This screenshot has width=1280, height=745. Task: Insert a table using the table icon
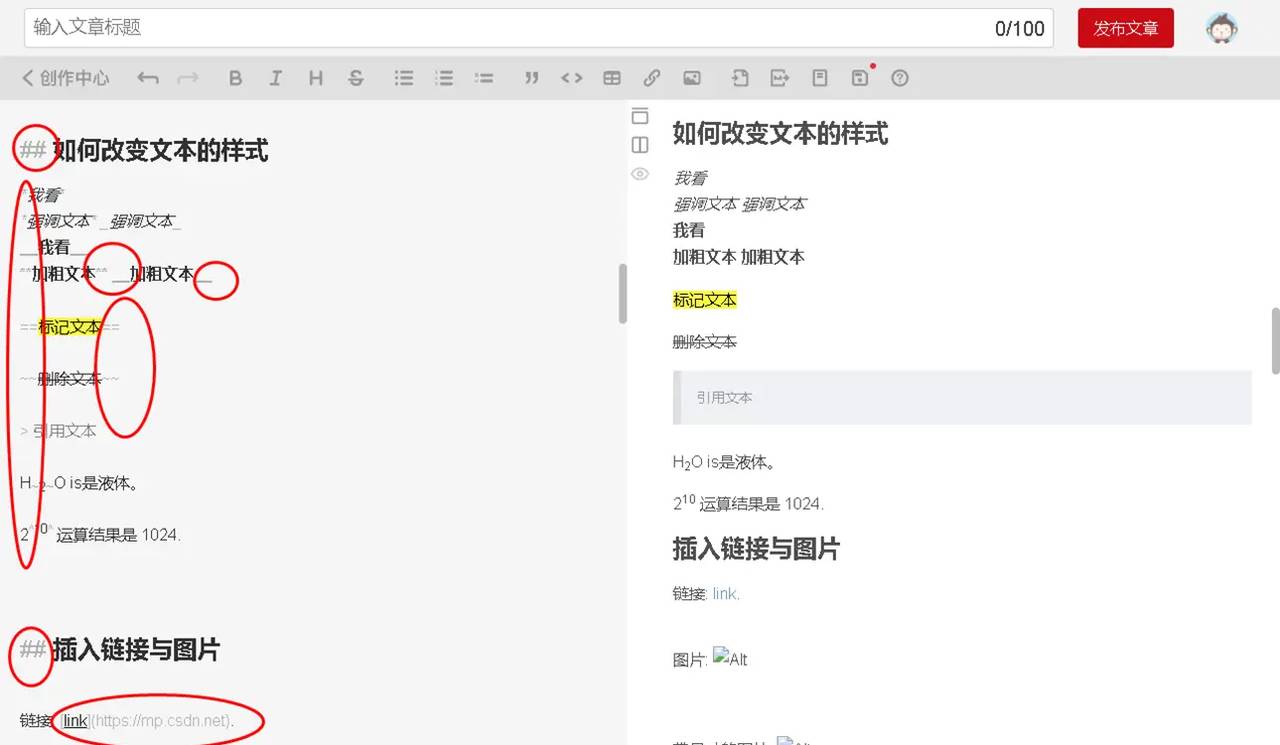pos(612,77)
